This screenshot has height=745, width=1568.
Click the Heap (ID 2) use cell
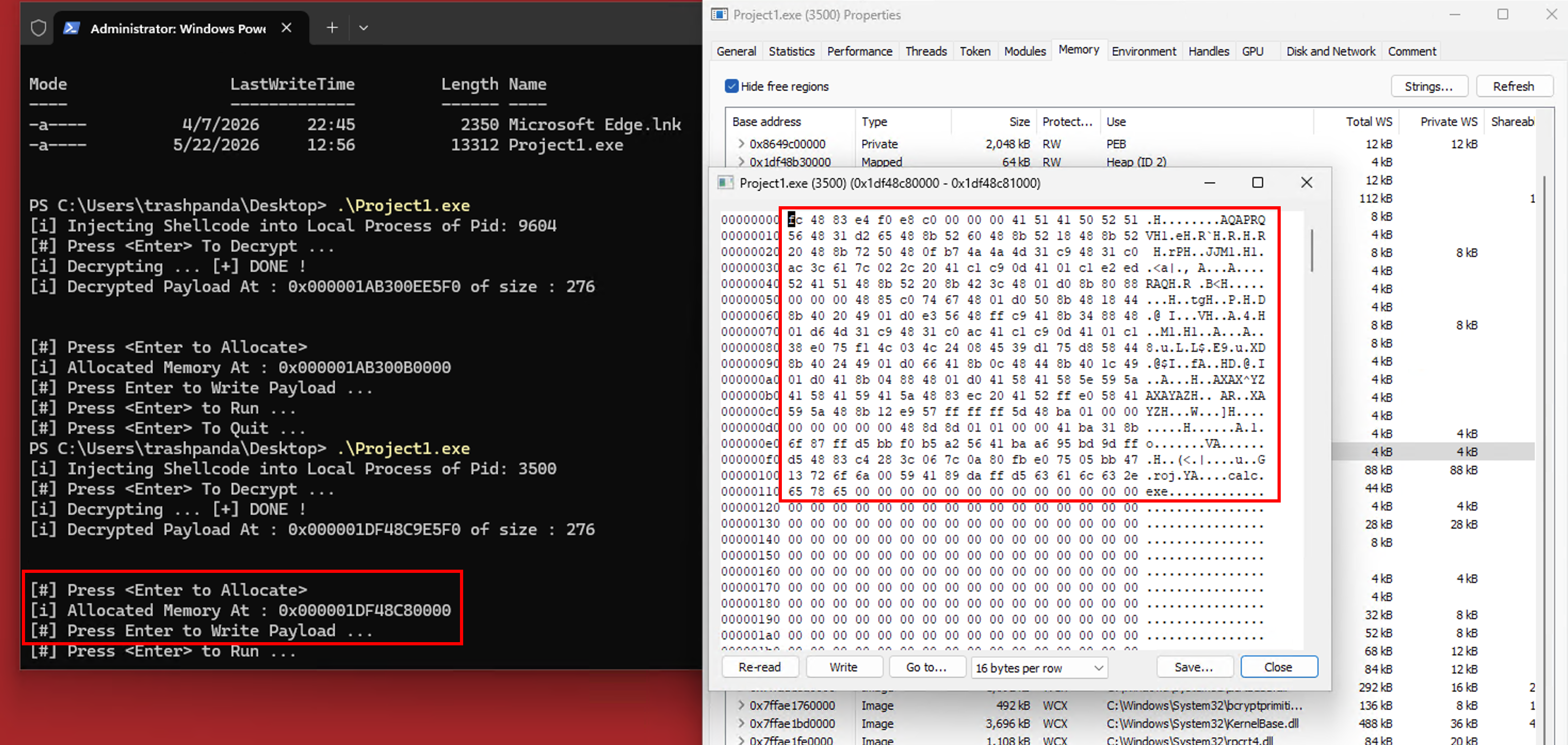[1136, 162]
